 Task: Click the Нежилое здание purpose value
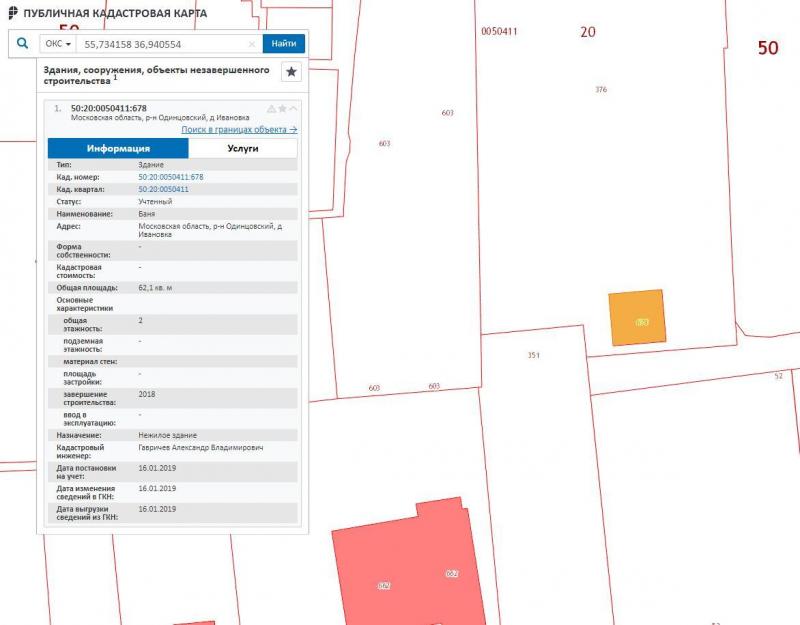pos(167,435)
